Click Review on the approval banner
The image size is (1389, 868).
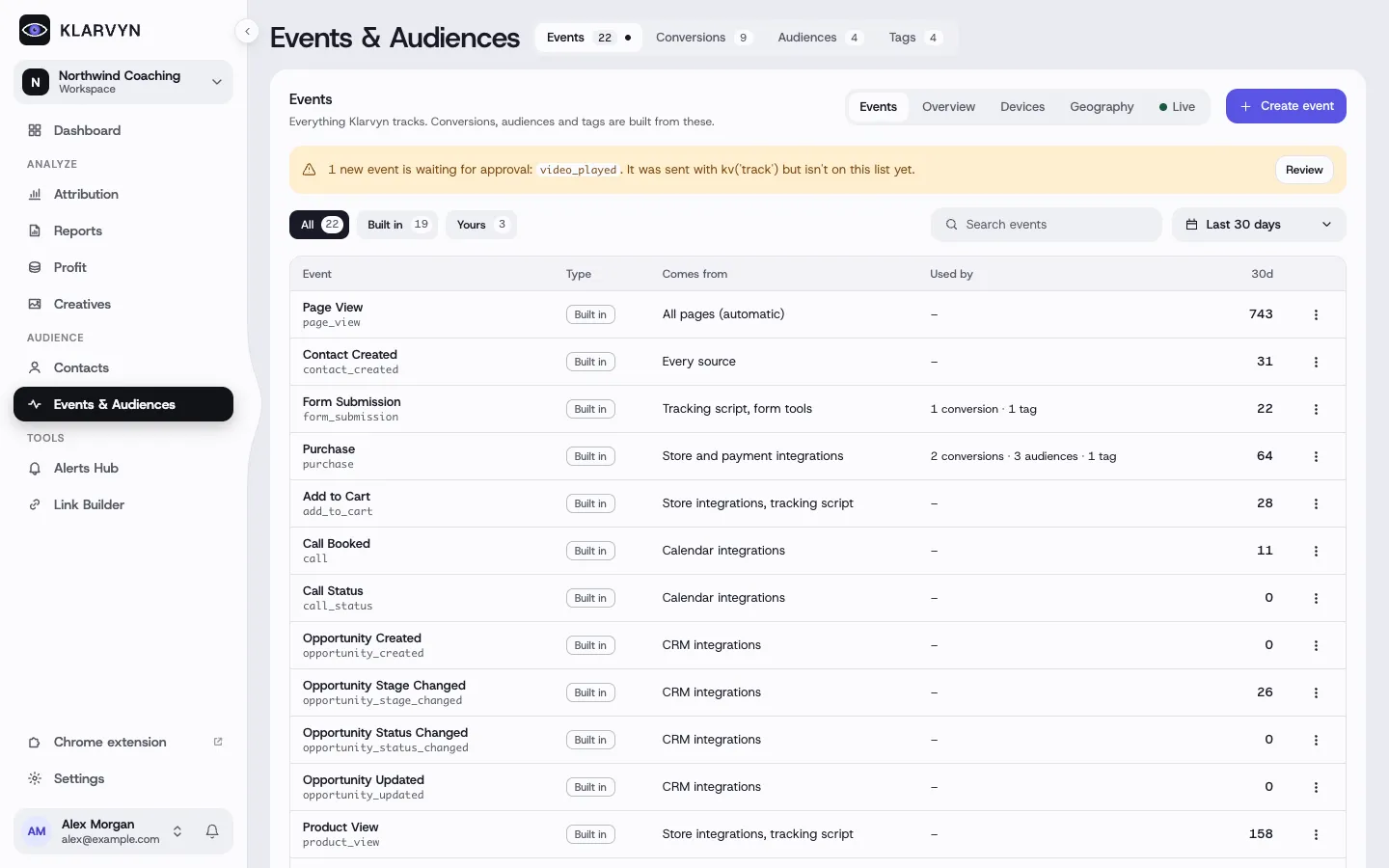pyautogui.click(x=1304, y=170)
